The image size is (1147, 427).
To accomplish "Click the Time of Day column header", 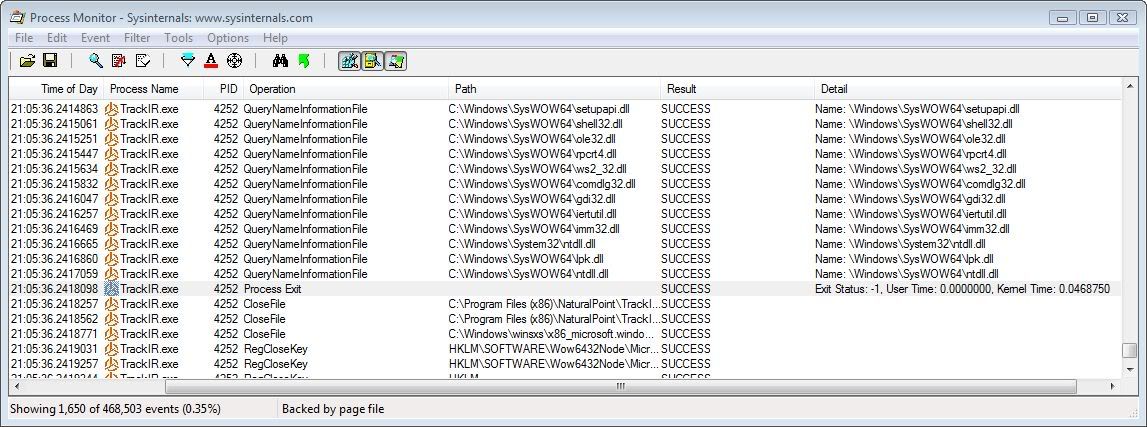I will (56, 89).
